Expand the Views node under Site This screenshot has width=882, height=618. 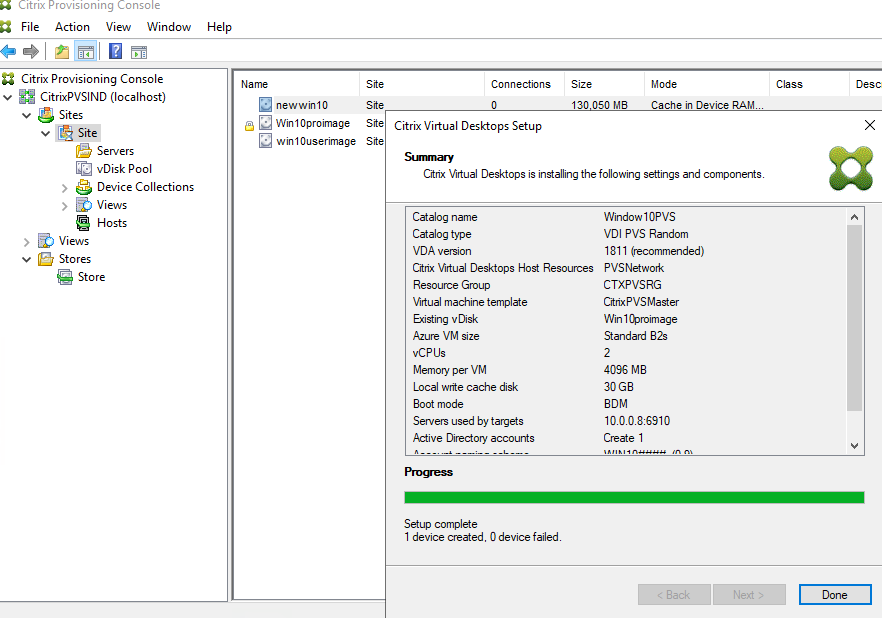tap(65, 206)
